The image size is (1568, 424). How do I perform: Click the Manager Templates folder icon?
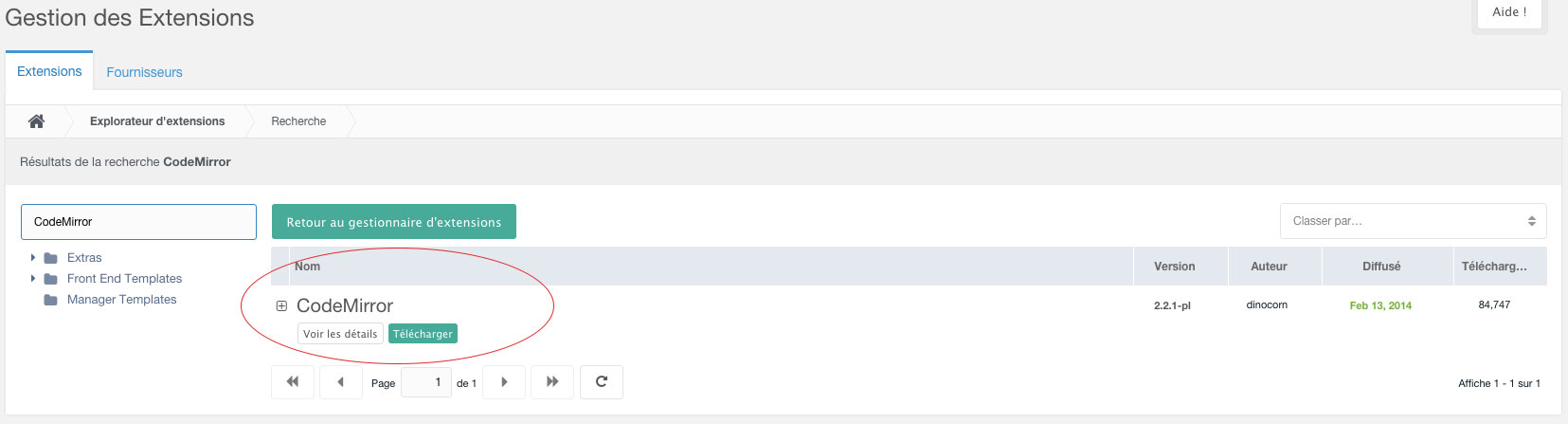coord(51,300)
